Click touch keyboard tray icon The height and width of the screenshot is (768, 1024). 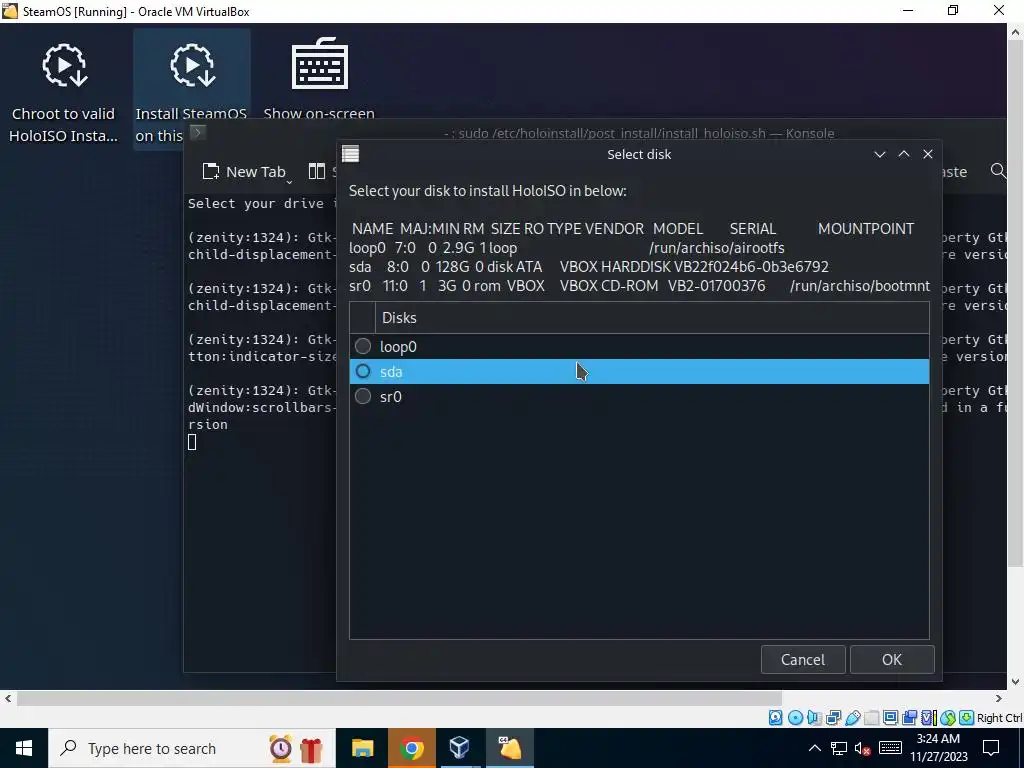(891, 748)
